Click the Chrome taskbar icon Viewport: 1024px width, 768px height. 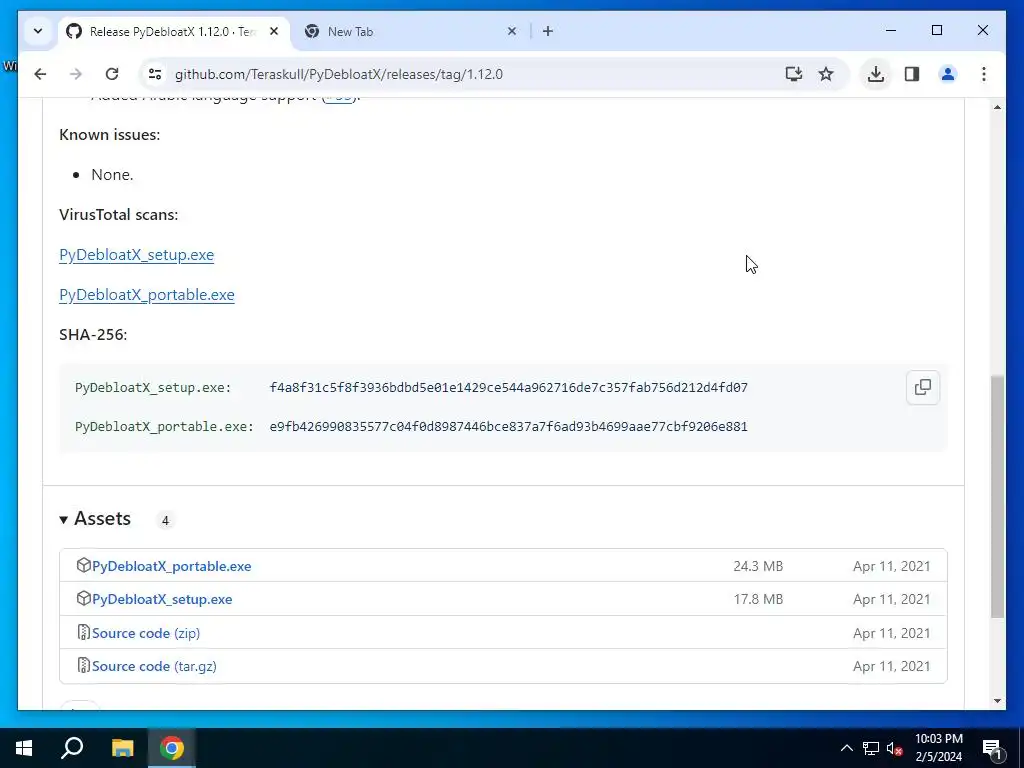(172, 748)
